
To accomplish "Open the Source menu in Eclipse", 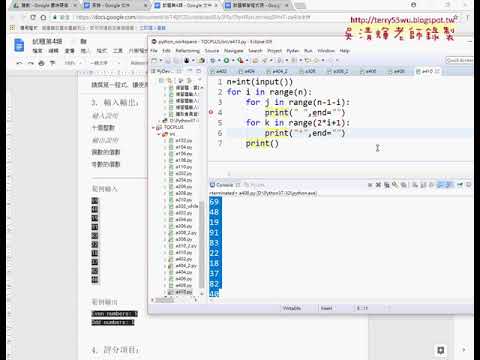I will pos(212,51).
